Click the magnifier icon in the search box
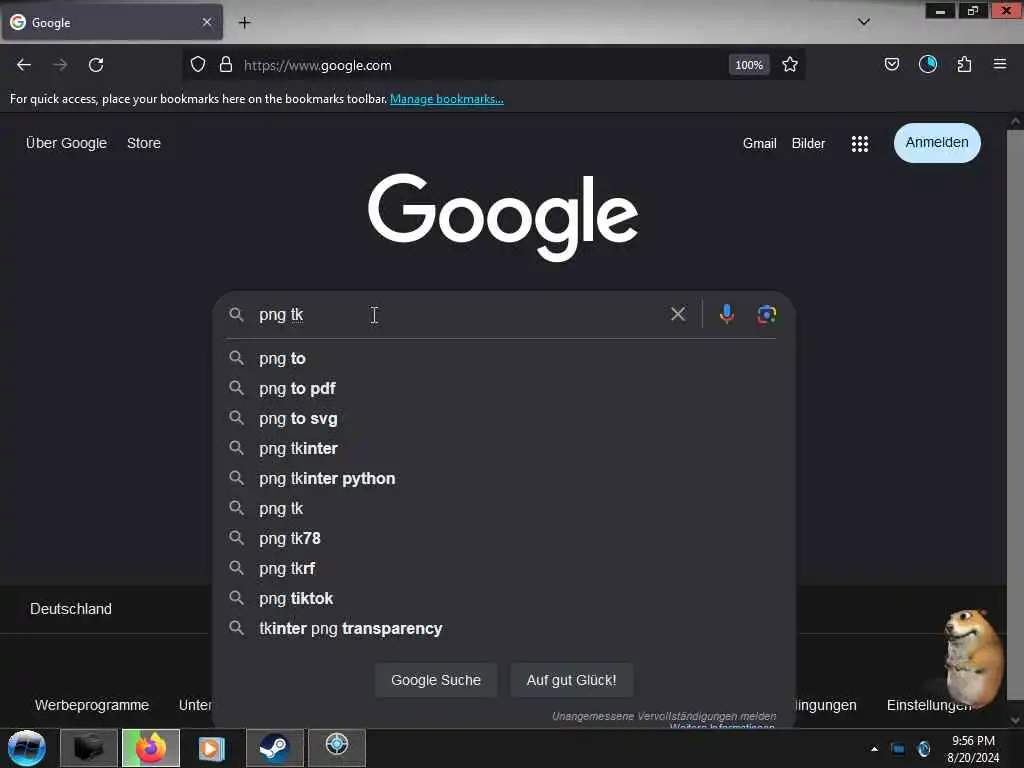This screenshot has width=1024, height=768. [236, 315]
